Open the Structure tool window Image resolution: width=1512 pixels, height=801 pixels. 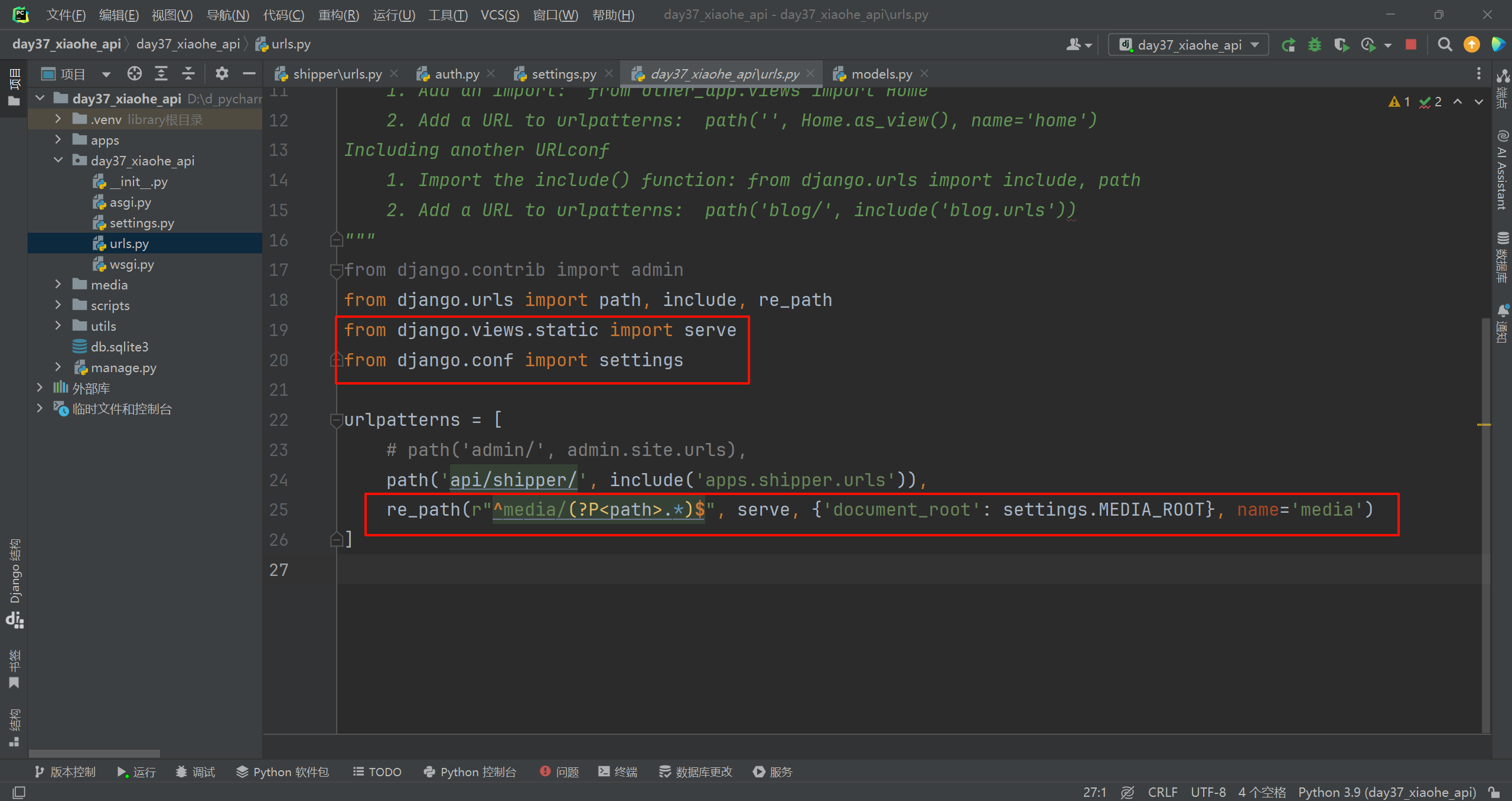pyautogui.click(x=15, y=728)
